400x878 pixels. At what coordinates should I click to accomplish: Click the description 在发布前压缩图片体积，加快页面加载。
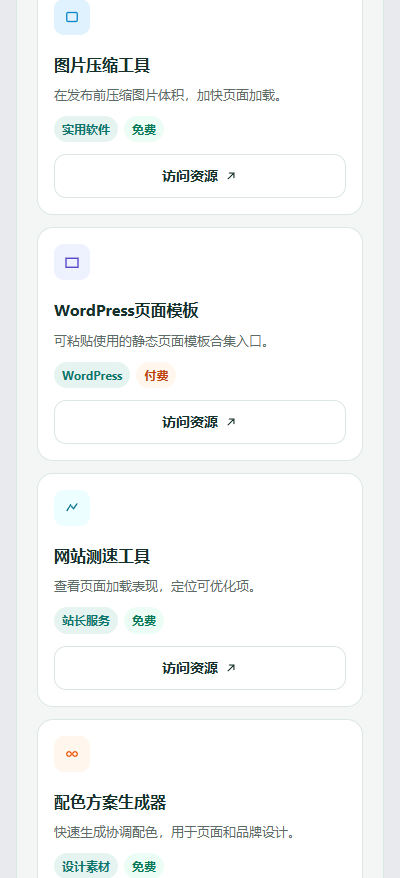pyautogui.click(x=168, y=96)
